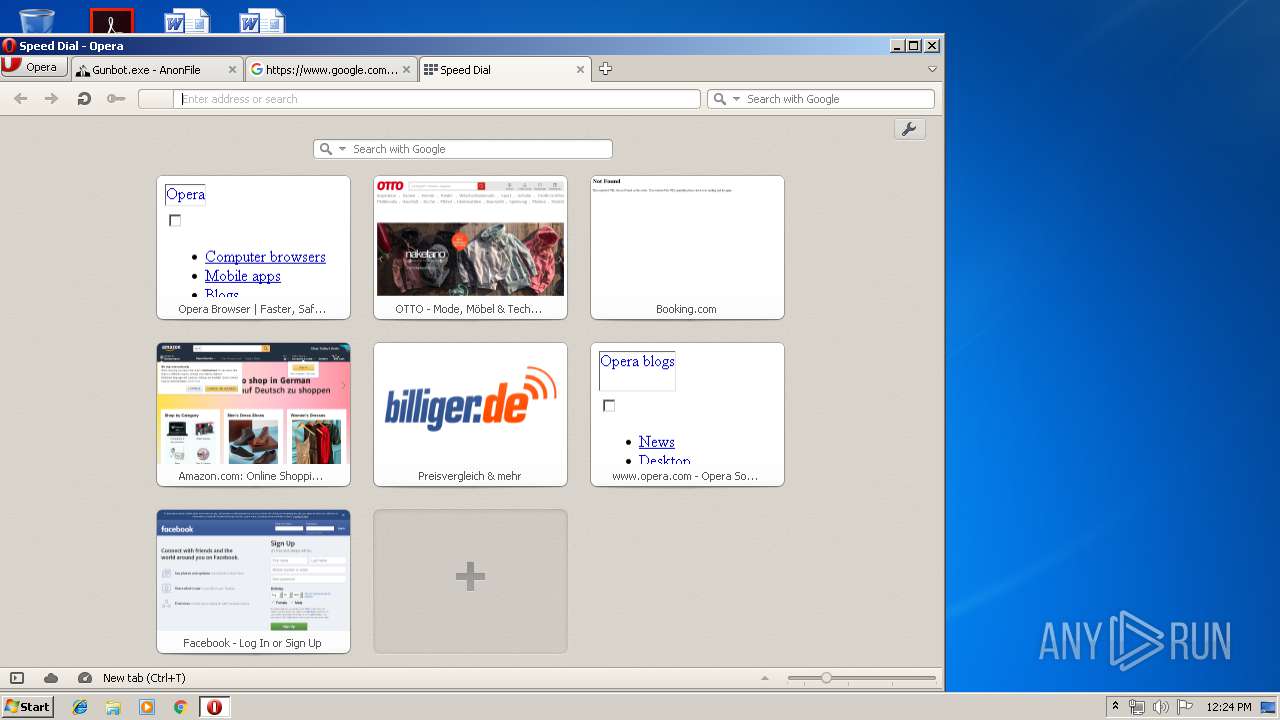Toggle Opera Turbo speedometer icon
Screen dimensions: 1280x720
(85, 678)
